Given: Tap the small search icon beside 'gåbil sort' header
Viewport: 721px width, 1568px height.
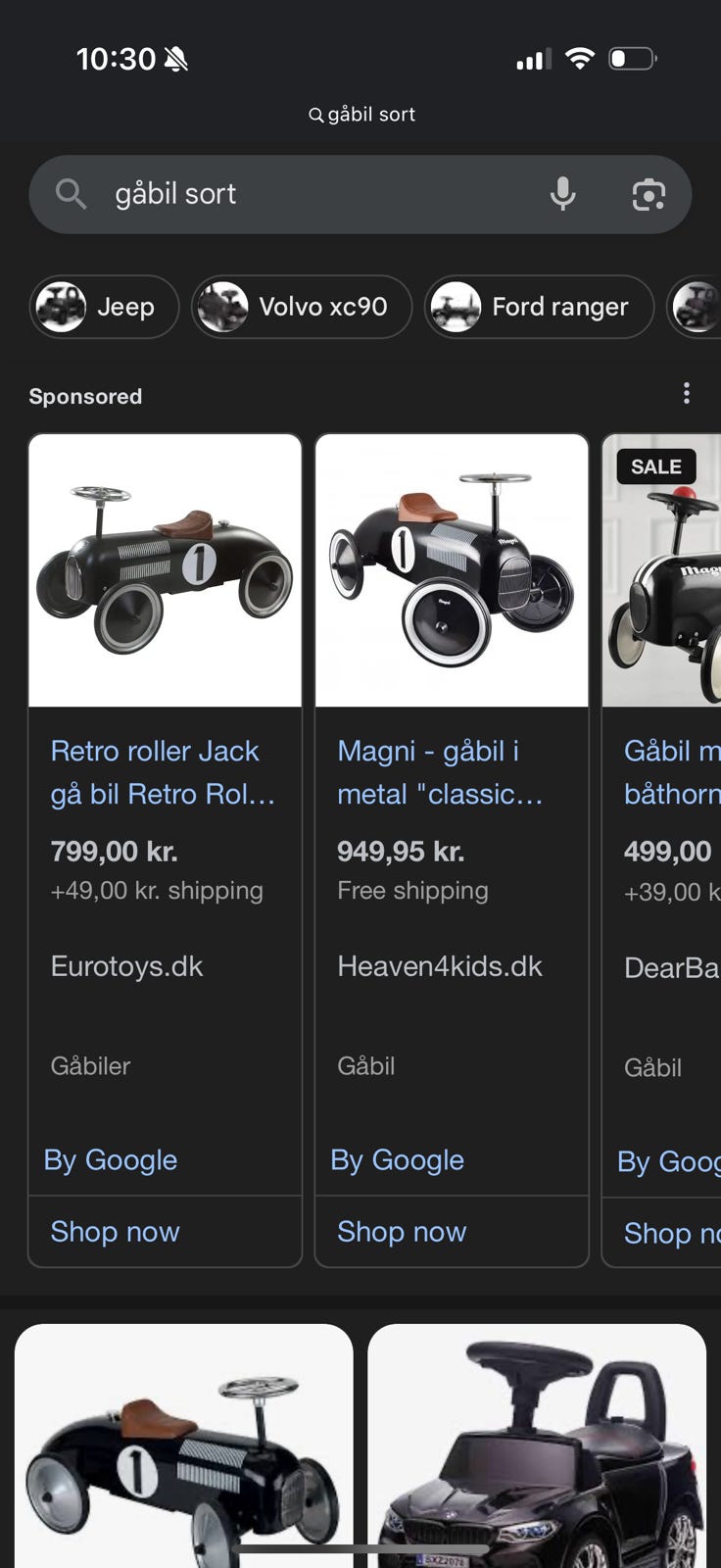Looking at the screenshot, I should click(315, 114).
